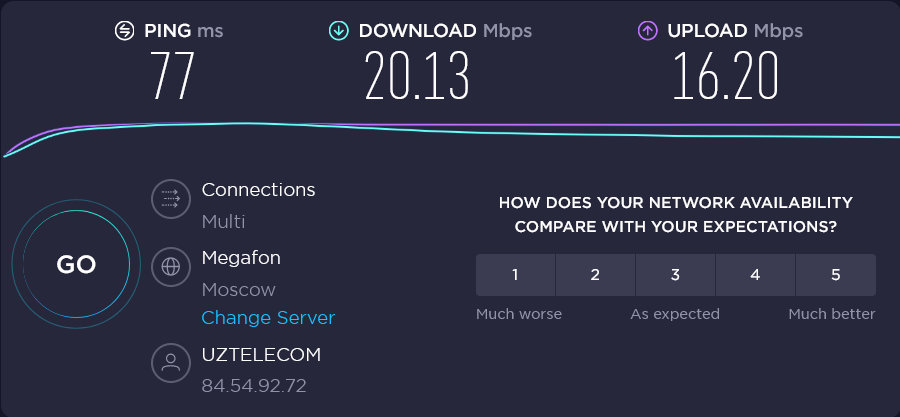Rate network availability as 4
This screenshot has height=417, width=900.
(x=755, y=275)
